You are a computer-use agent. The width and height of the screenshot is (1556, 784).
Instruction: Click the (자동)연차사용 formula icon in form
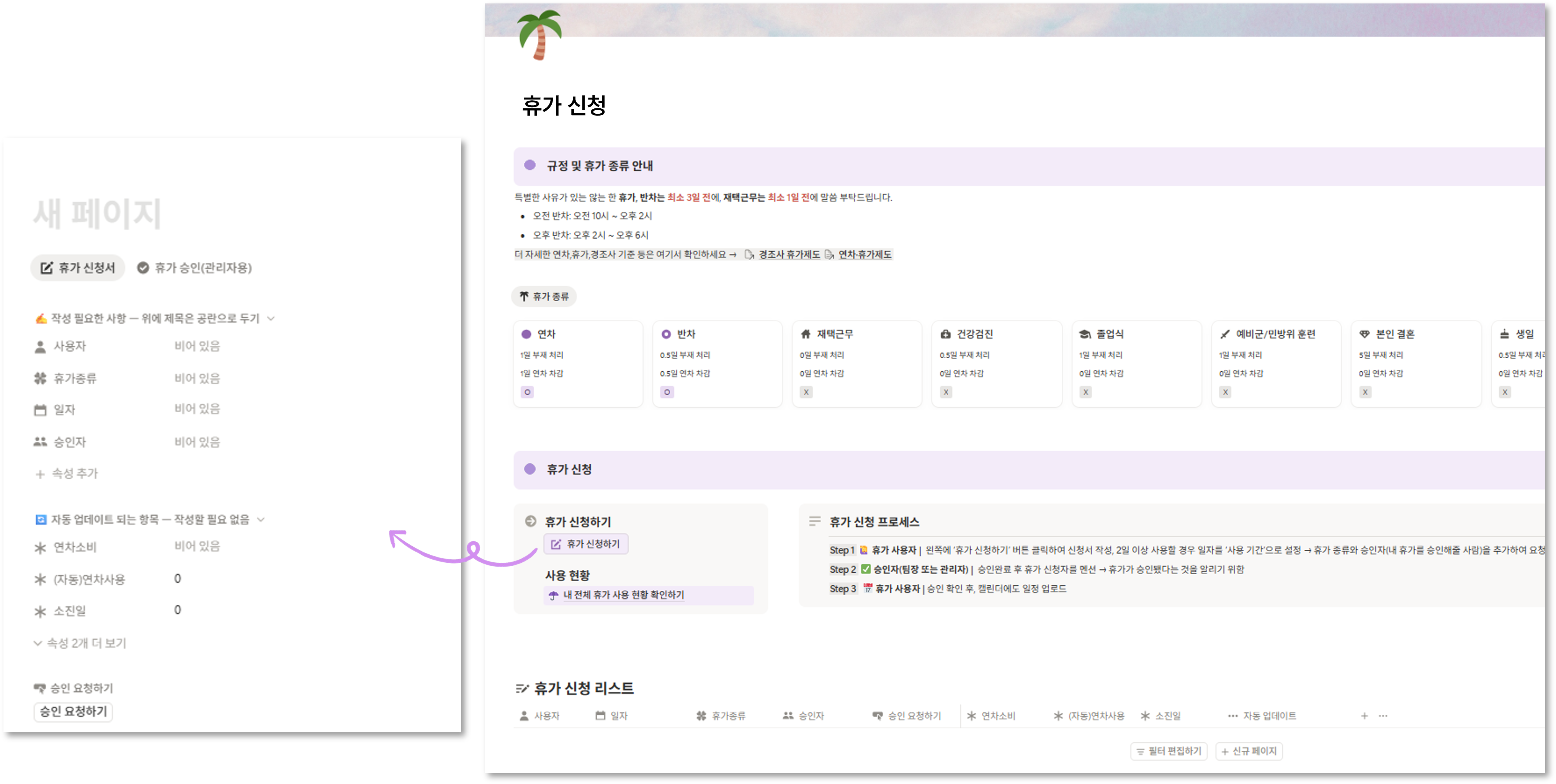[x=40, y=580]
